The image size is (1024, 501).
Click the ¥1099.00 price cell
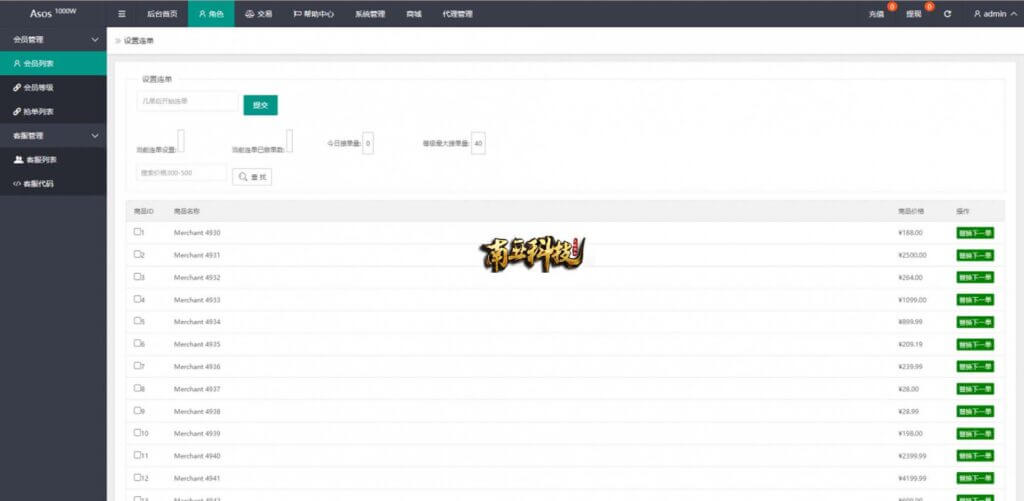coord(912,300)
